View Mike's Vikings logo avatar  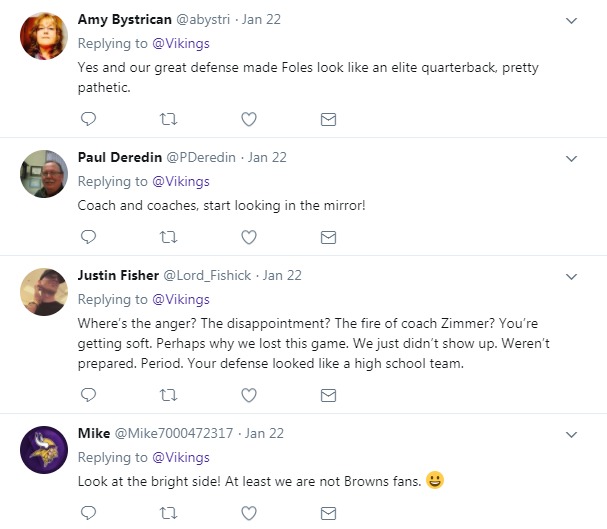point(44,450)
